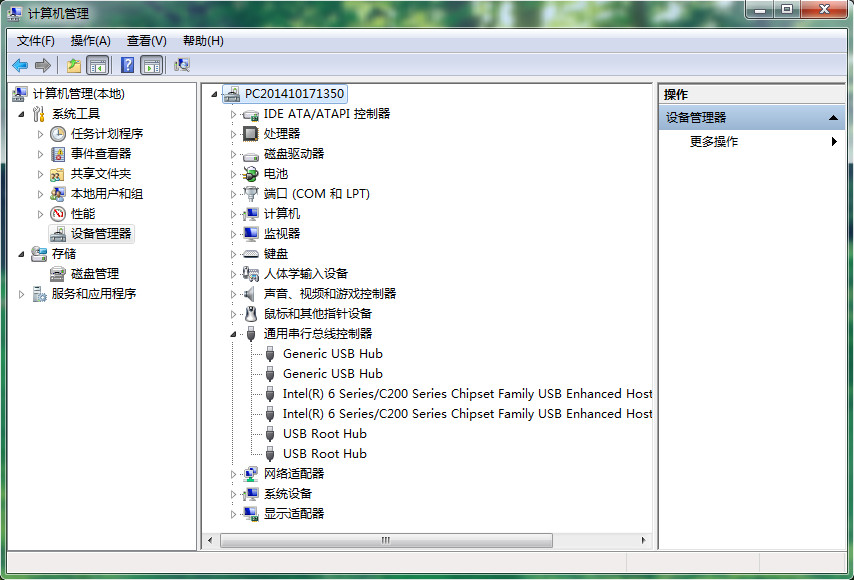Click the 显示适配器 display icon
This screenshot has height=580, width=854.
tap(251, 514)
